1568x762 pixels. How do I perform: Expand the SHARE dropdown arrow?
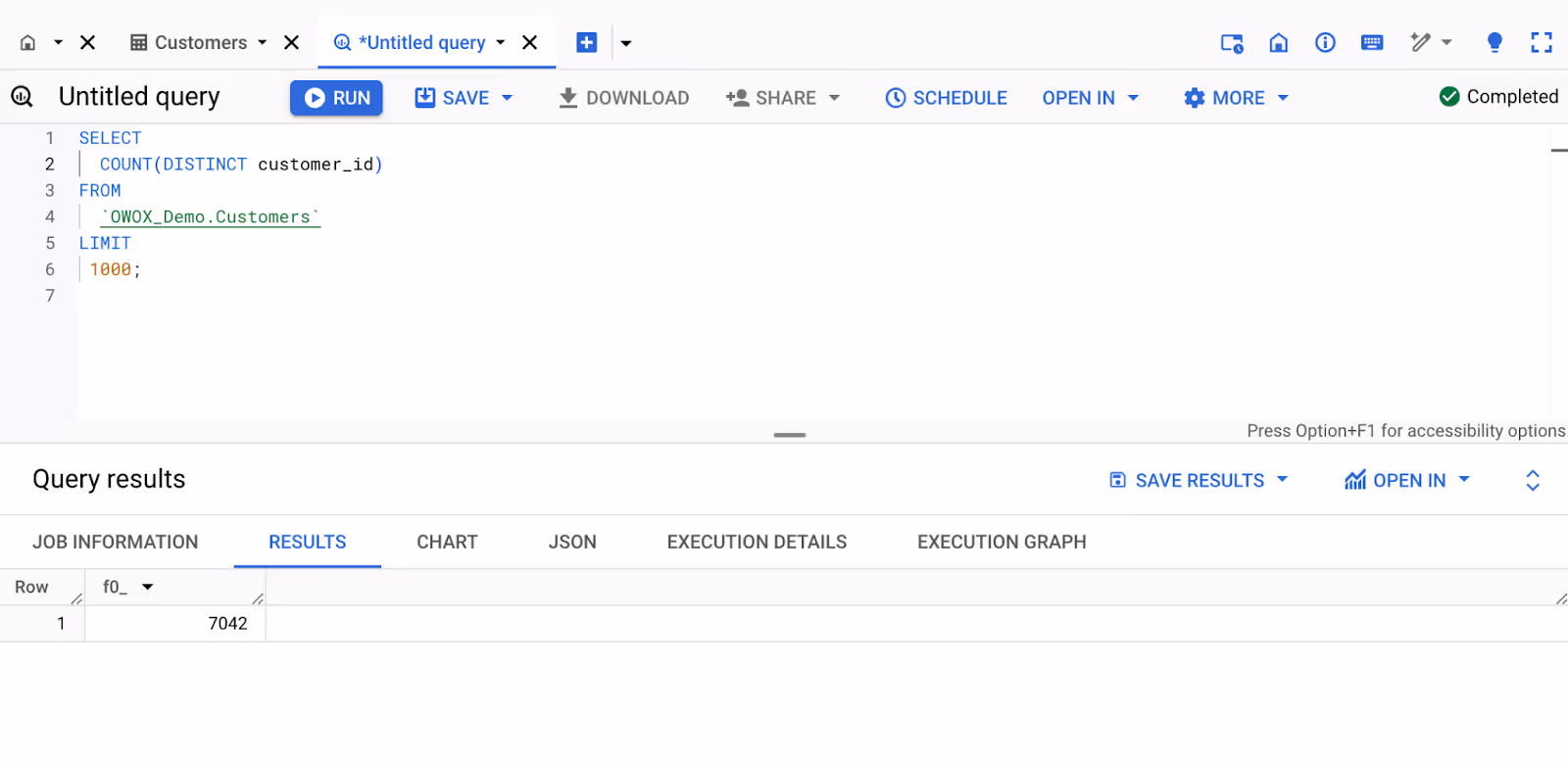(x=834, y=98)
